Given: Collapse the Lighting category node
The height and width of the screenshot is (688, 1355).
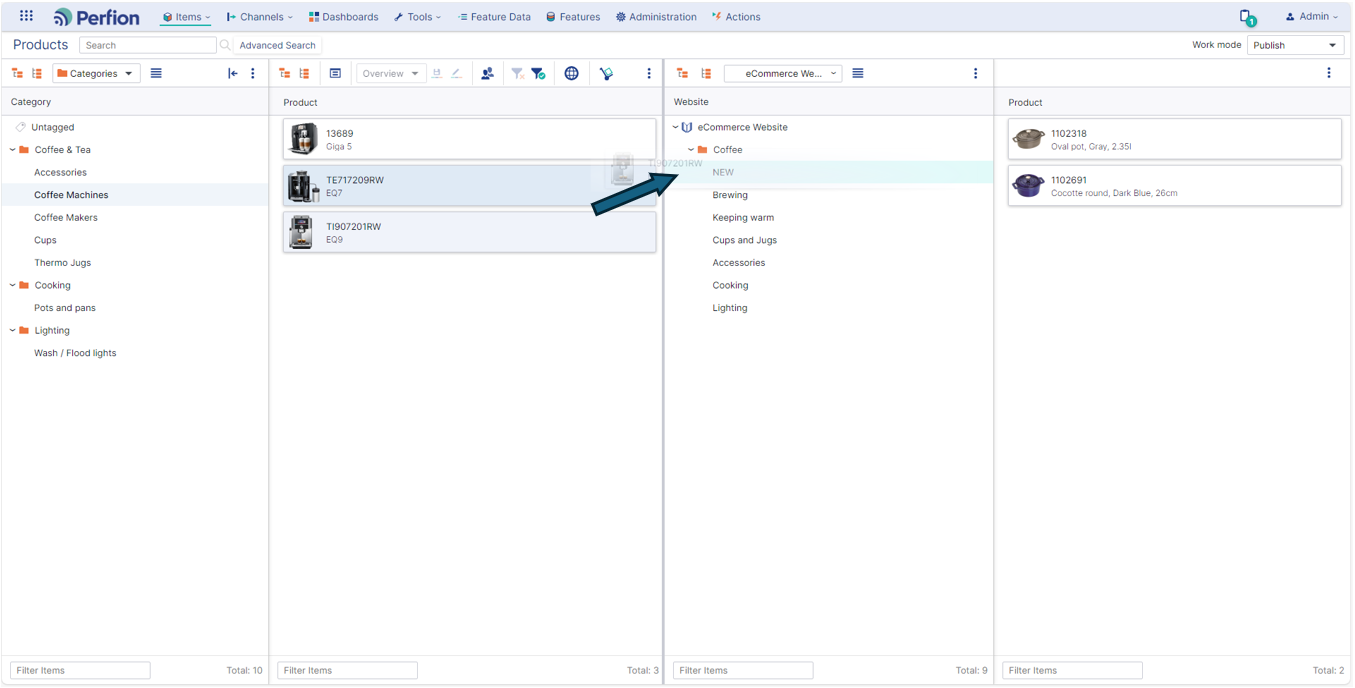Looking at the screenshot, I should coord(13,330).
